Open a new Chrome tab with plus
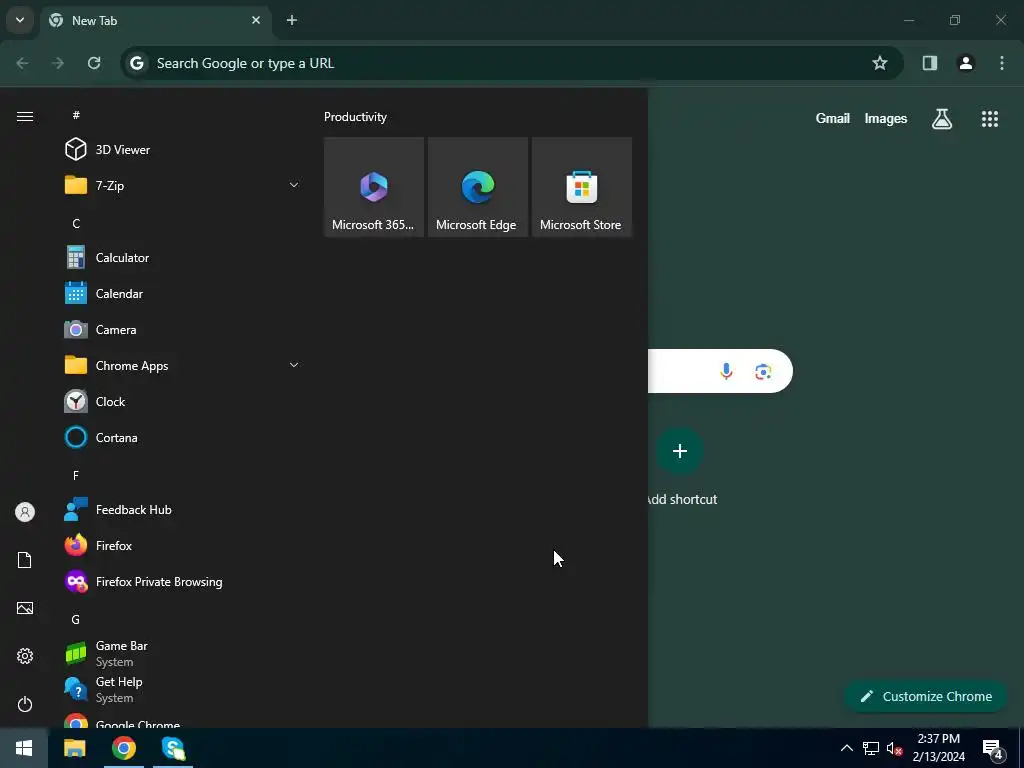The height and width of the screenshot is (768, 1024). point(292,20)
